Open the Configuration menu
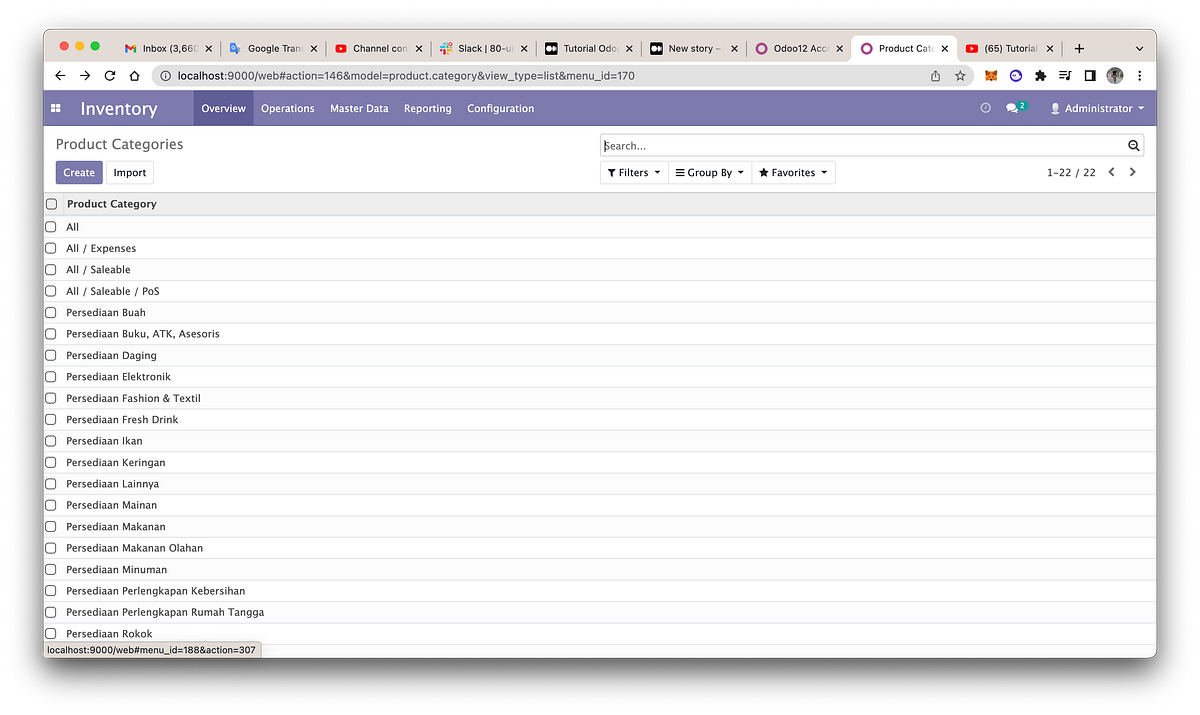1200x715 pixels. [500, 108]
